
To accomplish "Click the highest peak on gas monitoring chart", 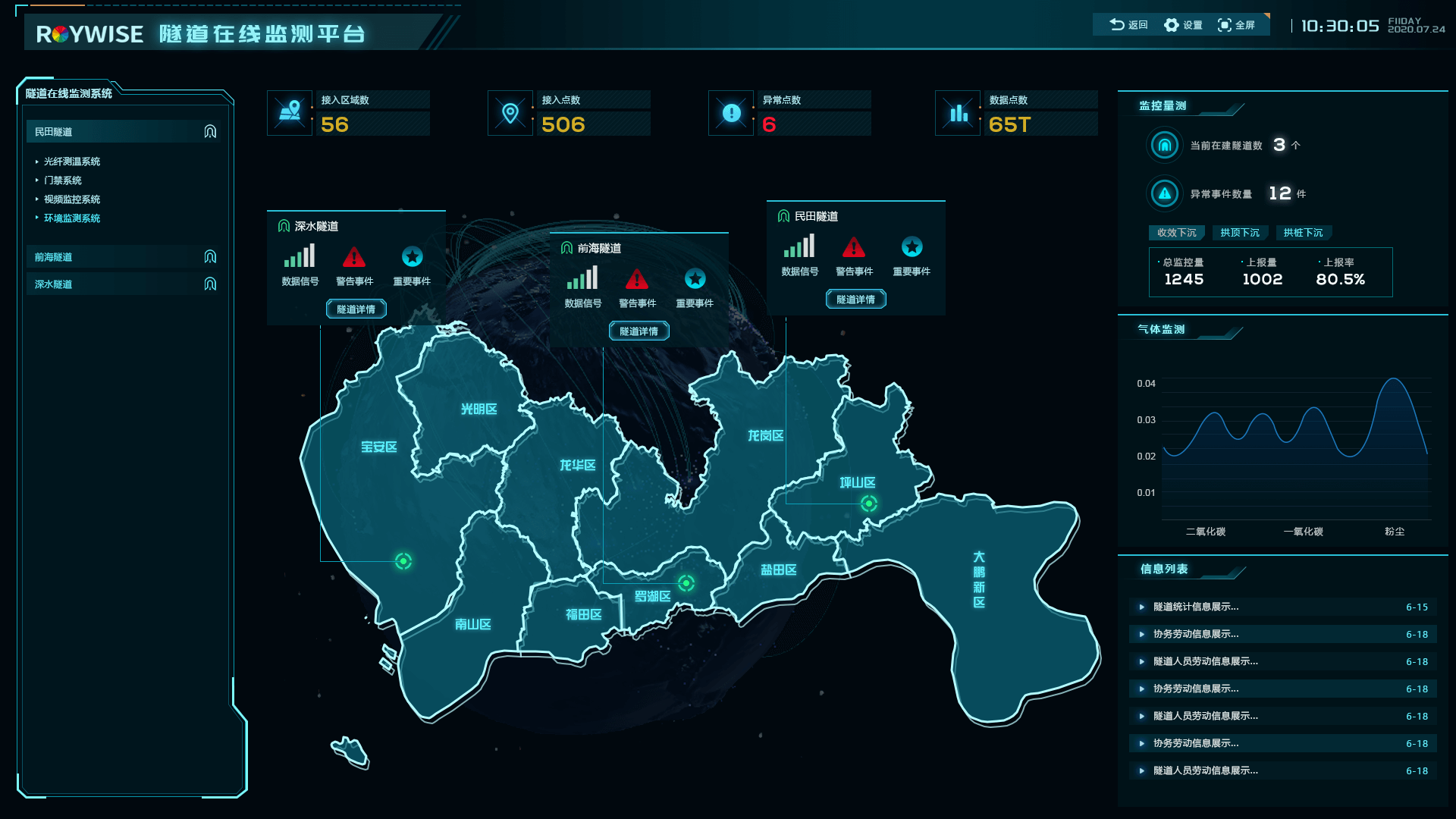I will (x=1394, y=378).
